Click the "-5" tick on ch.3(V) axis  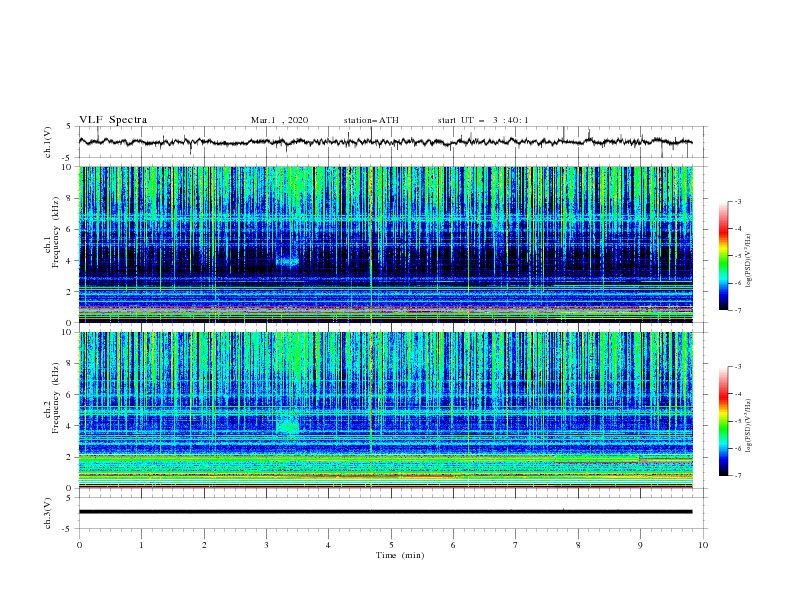(x=68, y=529)
